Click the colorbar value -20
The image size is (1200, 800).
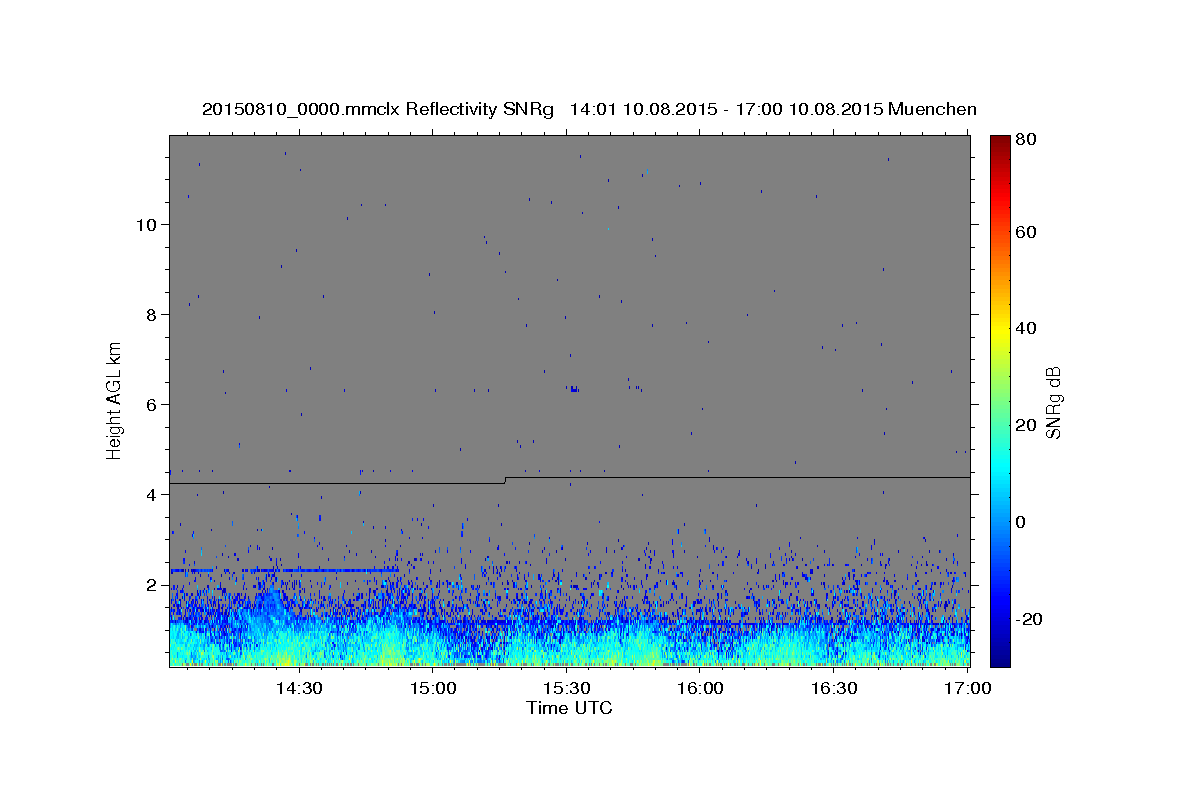[1031, 619]
